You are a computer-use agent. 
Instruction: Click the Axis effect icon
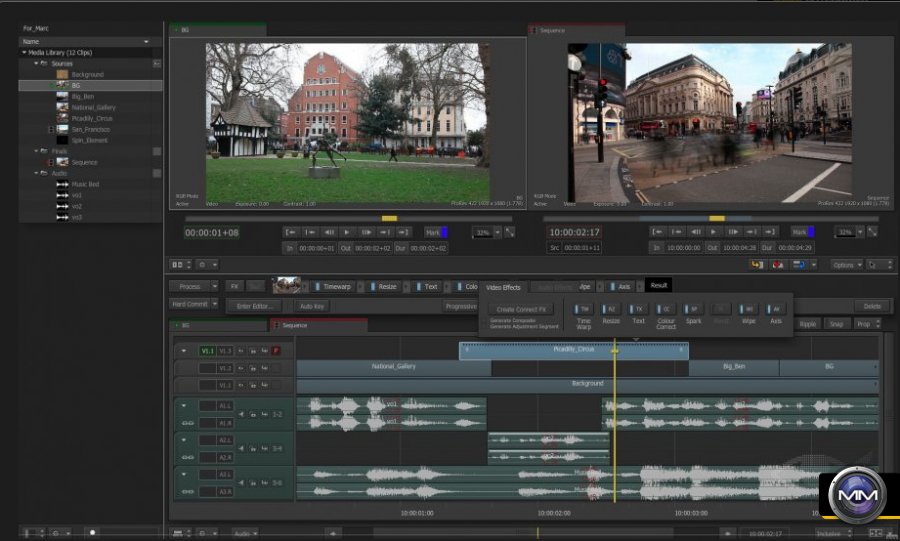tap(776, 309)
